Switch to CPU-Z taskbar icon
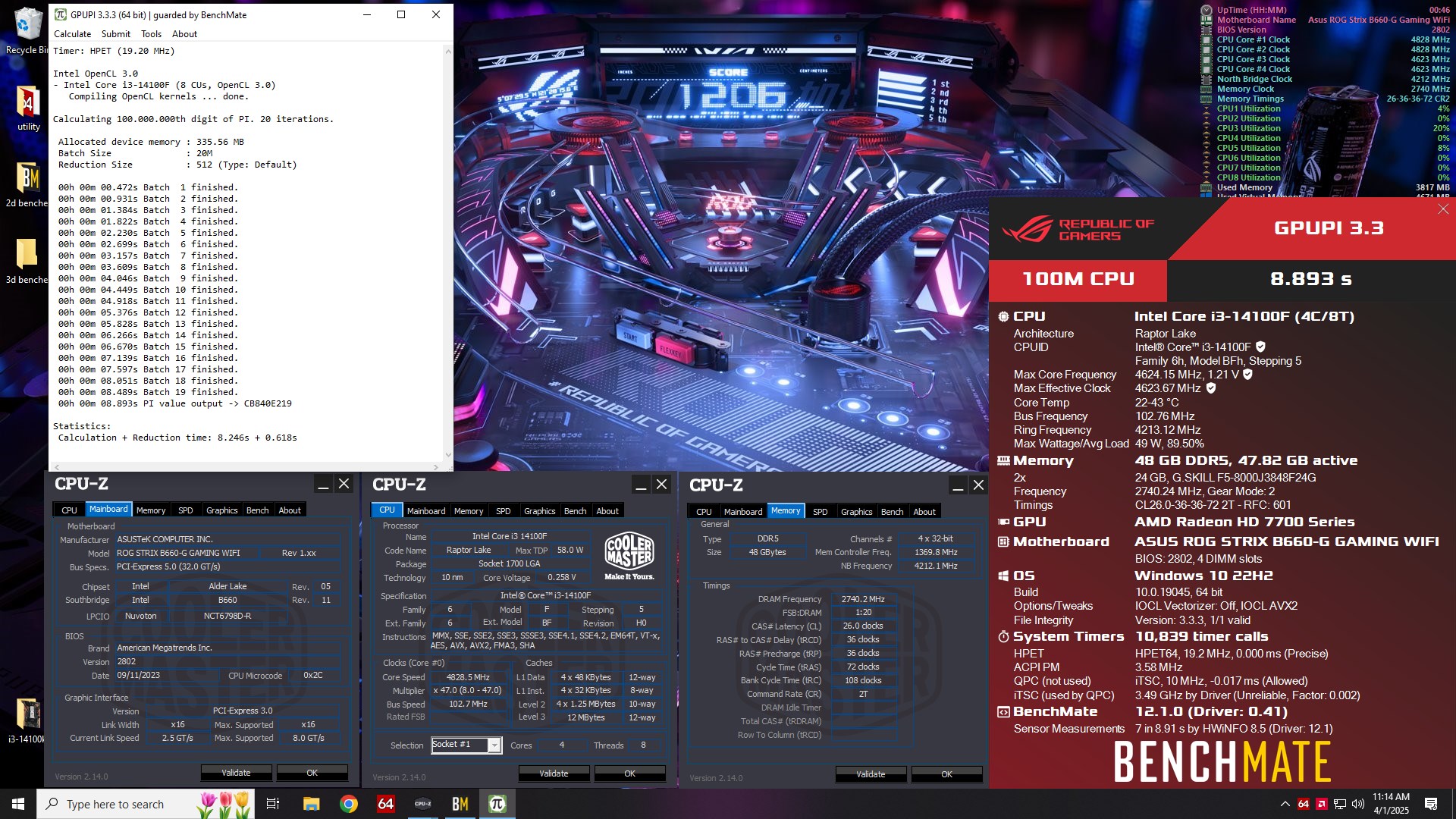 pos(423,804)
